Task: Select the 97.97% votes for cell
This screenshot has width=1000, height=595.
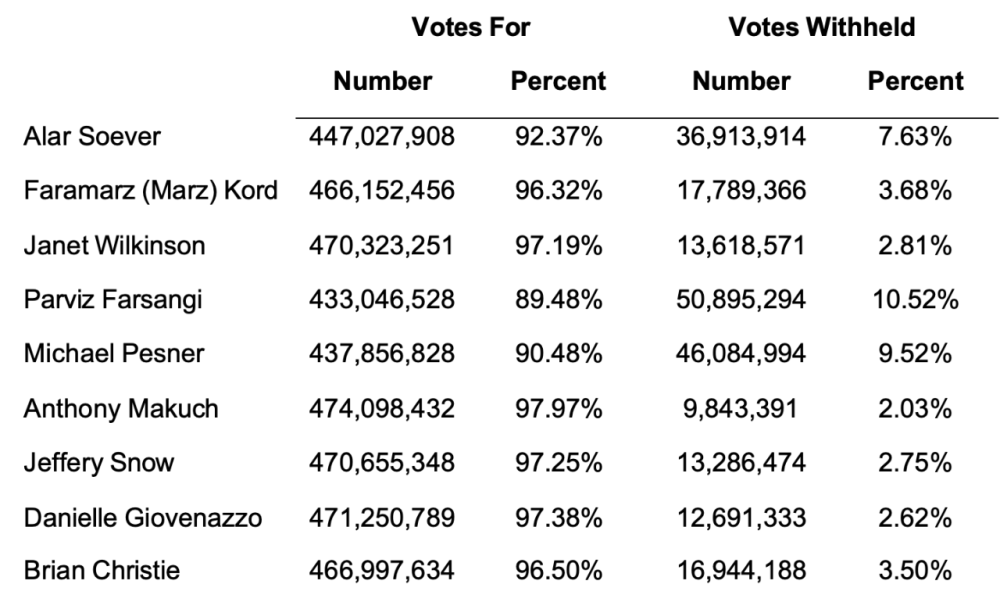Action: pos(559,409)
